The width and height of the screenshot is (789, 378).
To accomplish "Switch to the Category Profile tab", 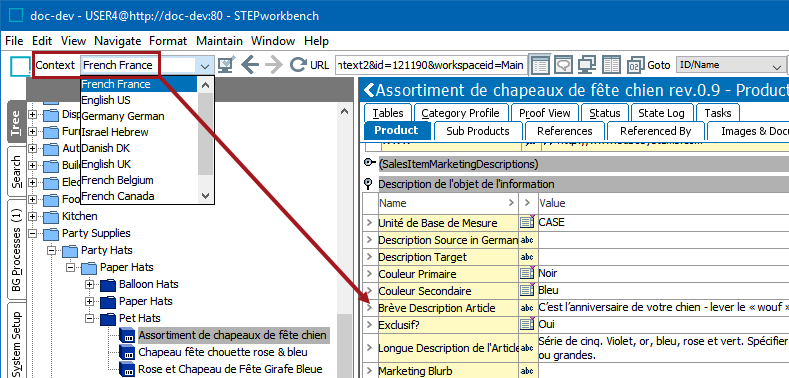I will (460, 113).
